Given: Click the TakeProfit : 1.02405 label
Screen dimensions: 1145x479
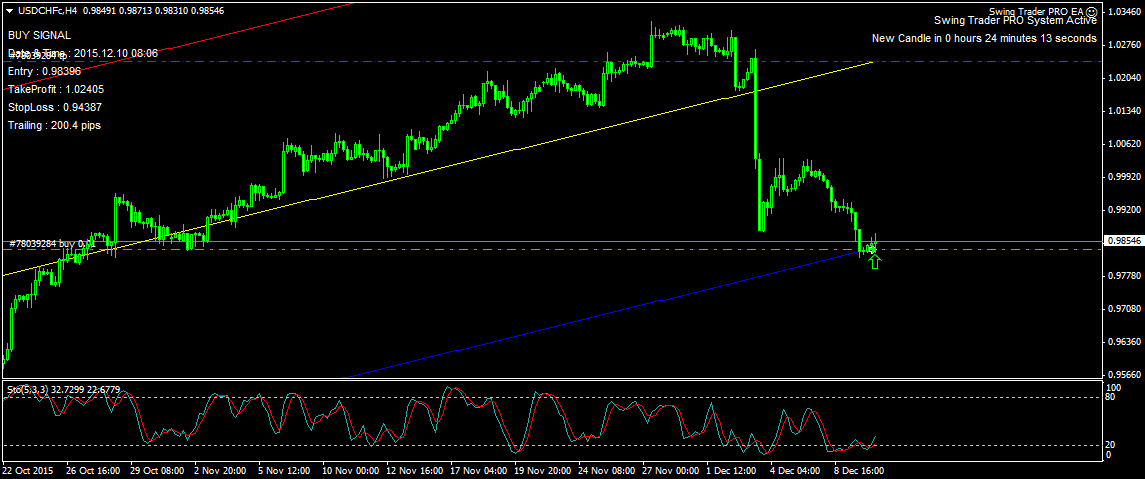Looking at the screenshot, I should pos(56,89).
